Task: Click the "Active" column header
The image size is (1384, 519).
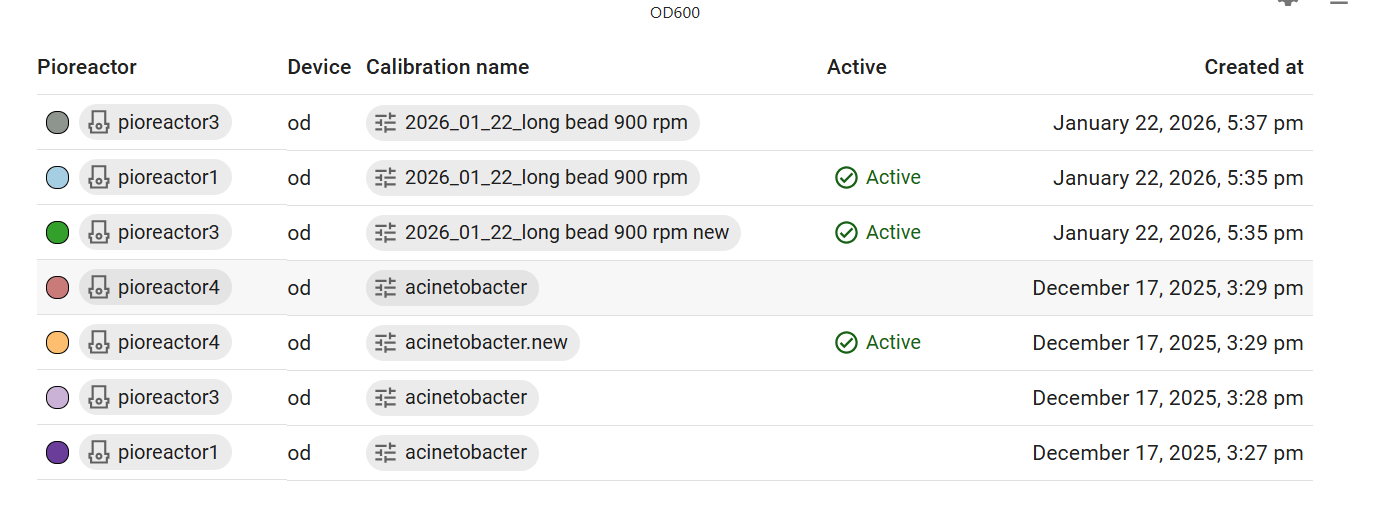Action: tap(856, 67)
